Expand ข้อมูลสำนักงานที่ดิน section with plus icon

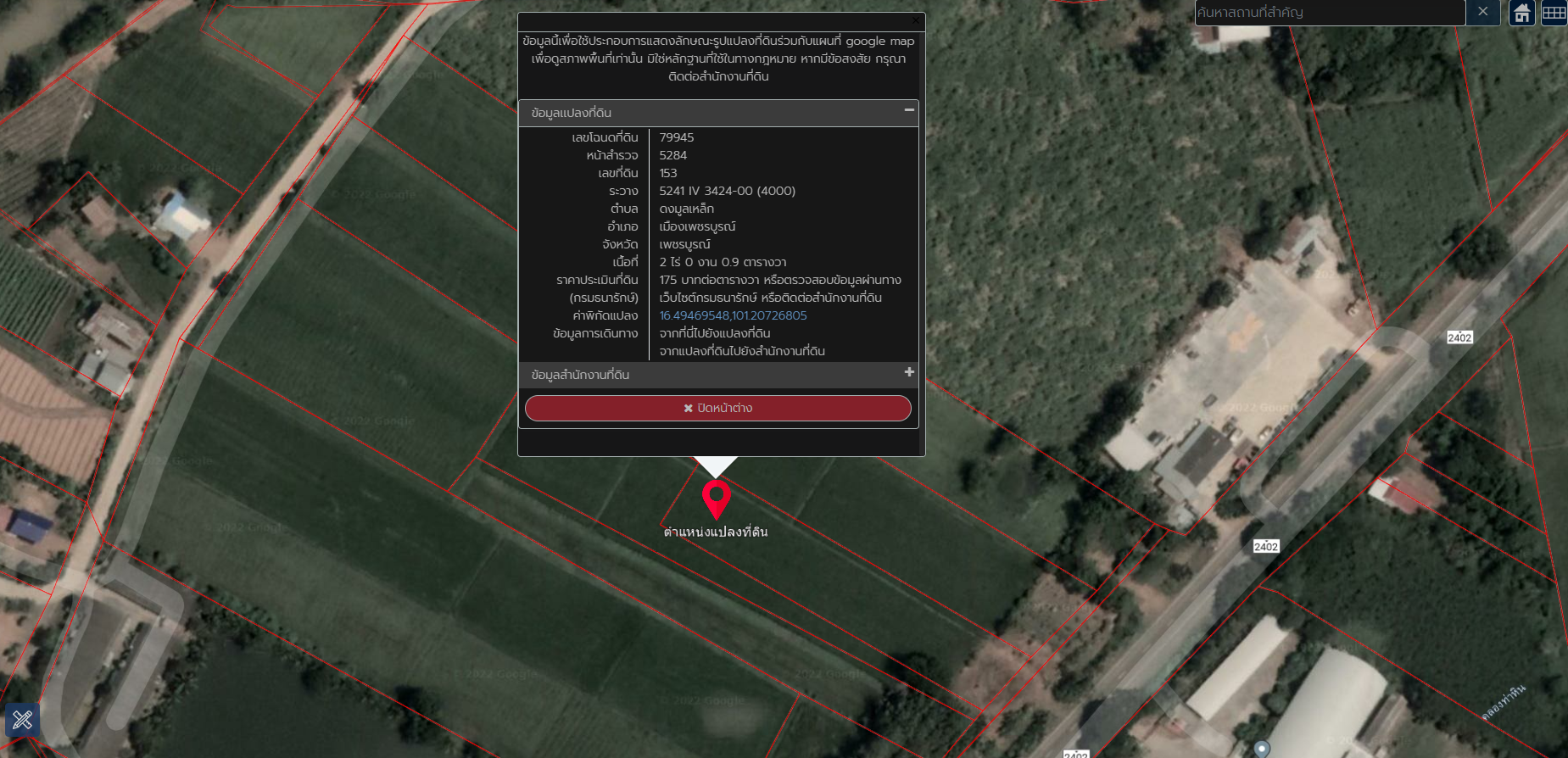pos(909,372)
